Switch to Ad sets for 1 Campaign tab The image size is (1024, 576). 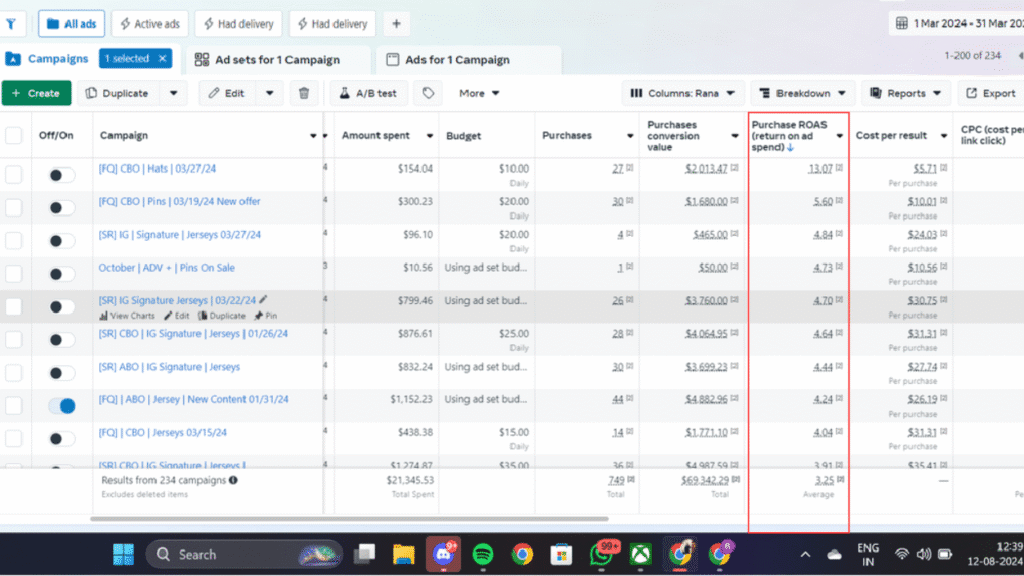(267, 60)
